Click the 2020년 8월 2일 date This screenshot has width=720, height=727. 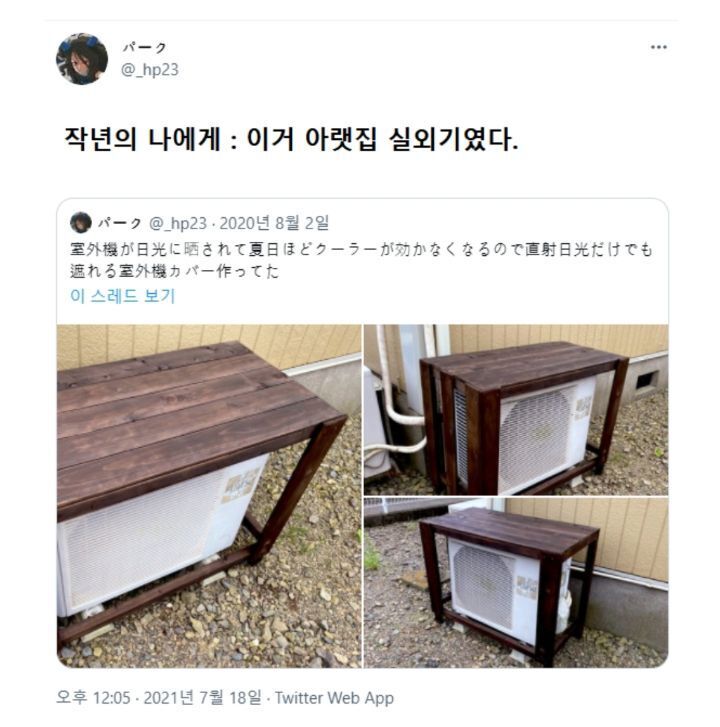point(274,223)
